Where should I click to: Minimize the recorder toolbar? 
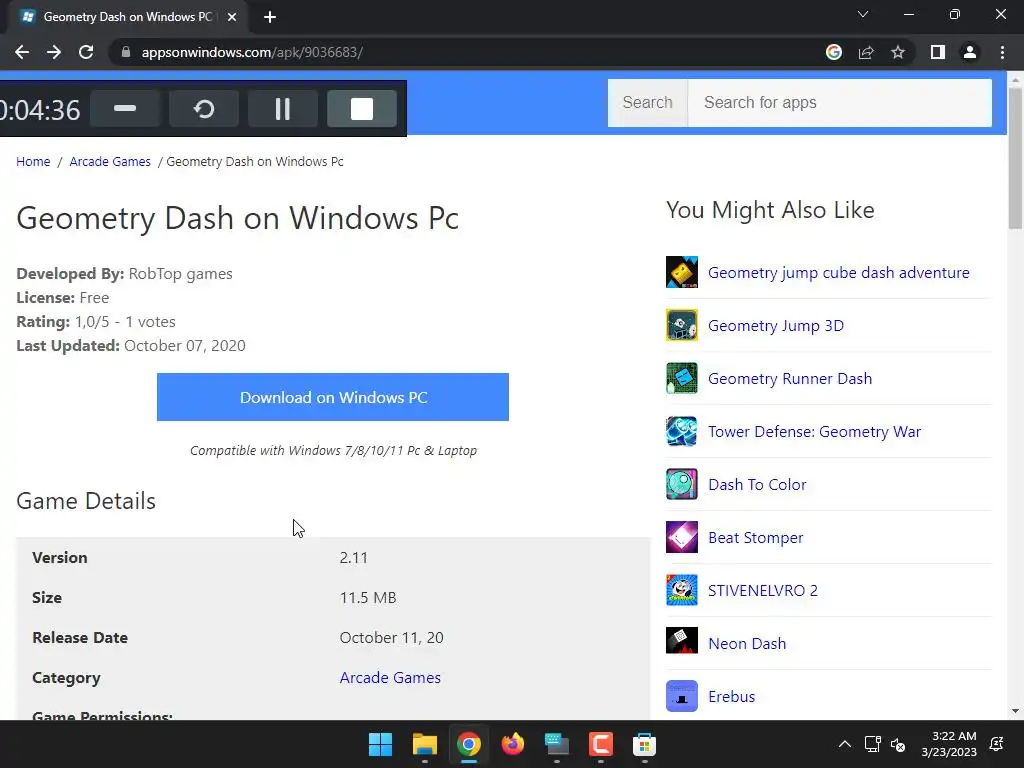[125, 108]
